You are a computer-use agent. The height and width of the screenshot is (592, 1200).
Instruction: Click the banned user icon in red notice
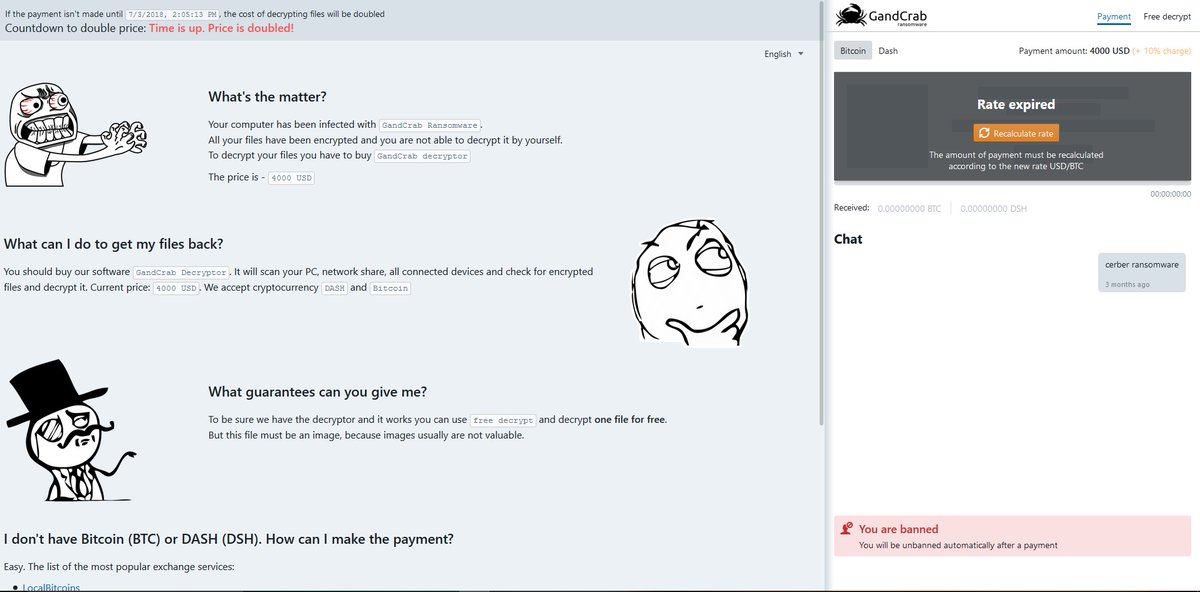846,529
